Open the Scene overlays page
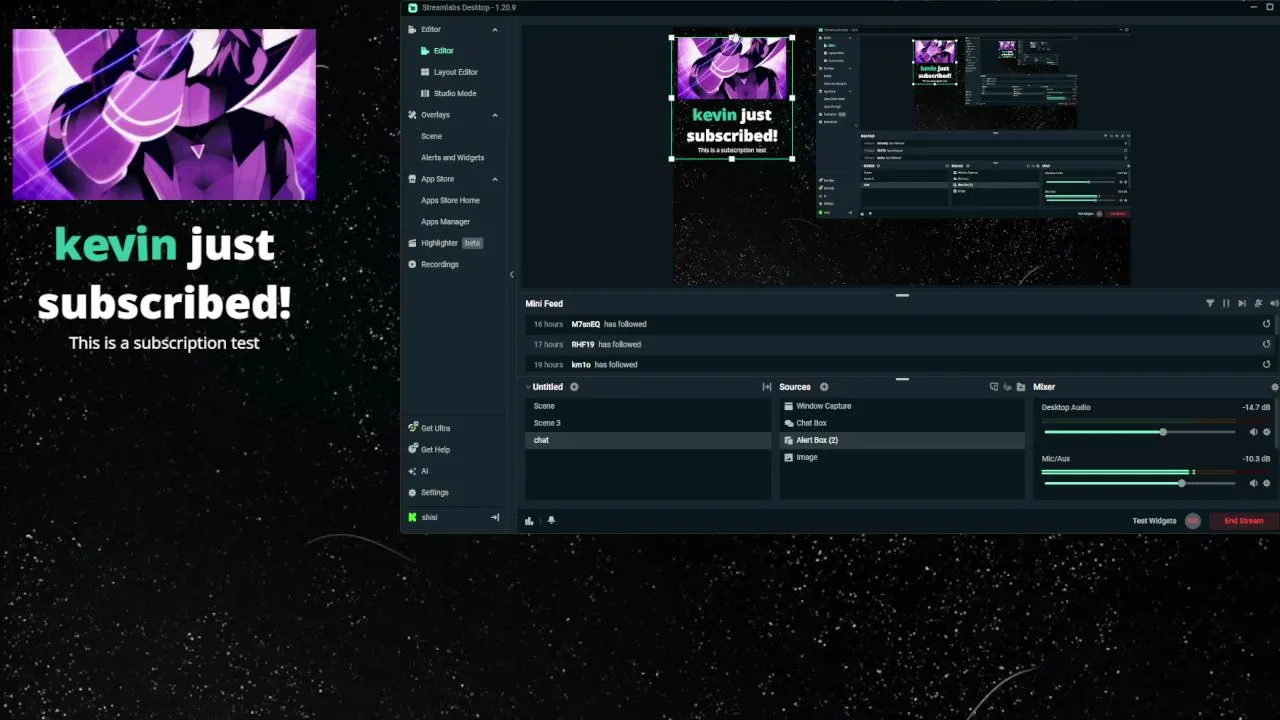 click(x=431, y=136)
